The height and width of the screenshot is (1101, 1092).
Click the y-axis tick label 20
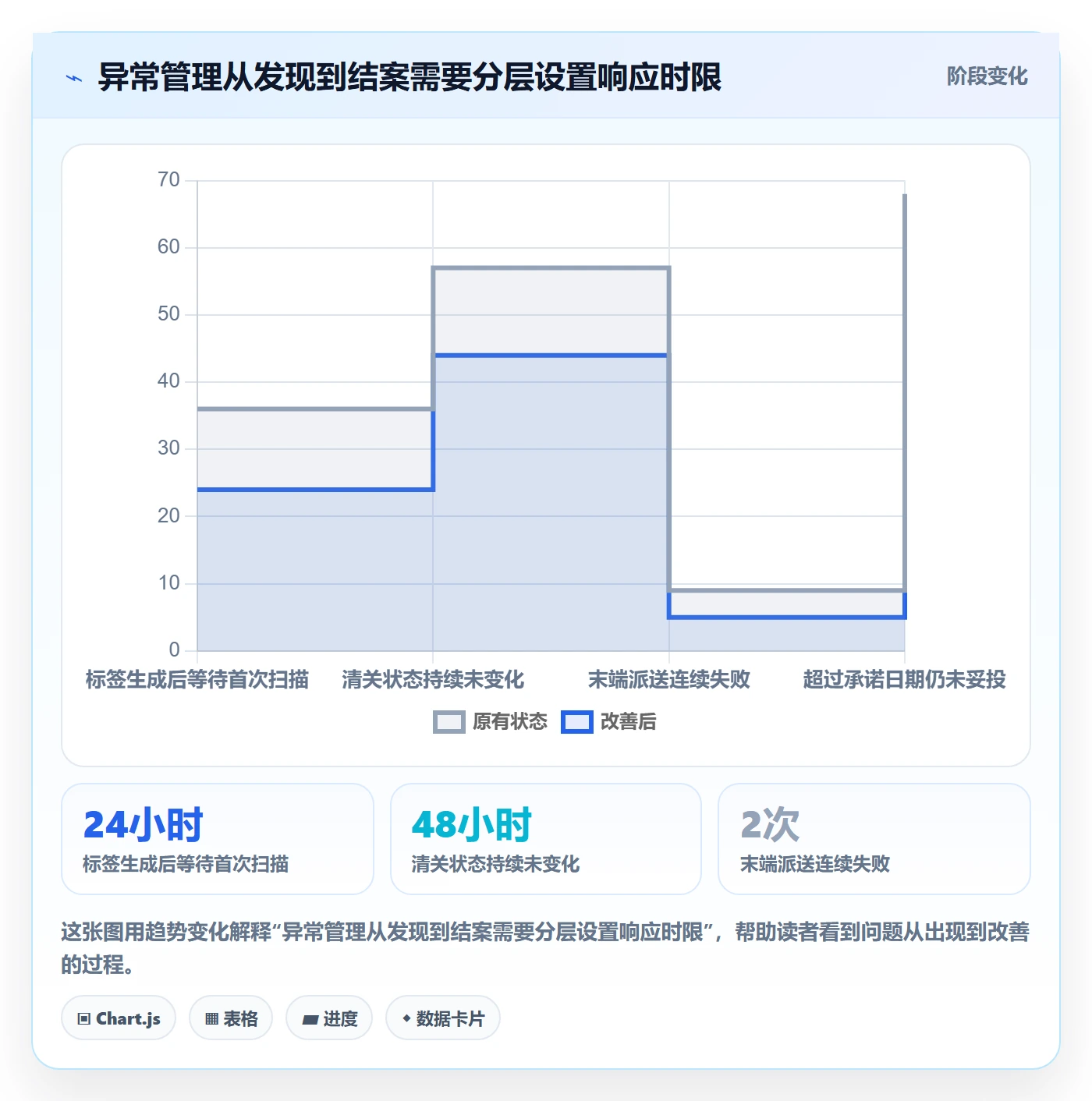[168, 516]
